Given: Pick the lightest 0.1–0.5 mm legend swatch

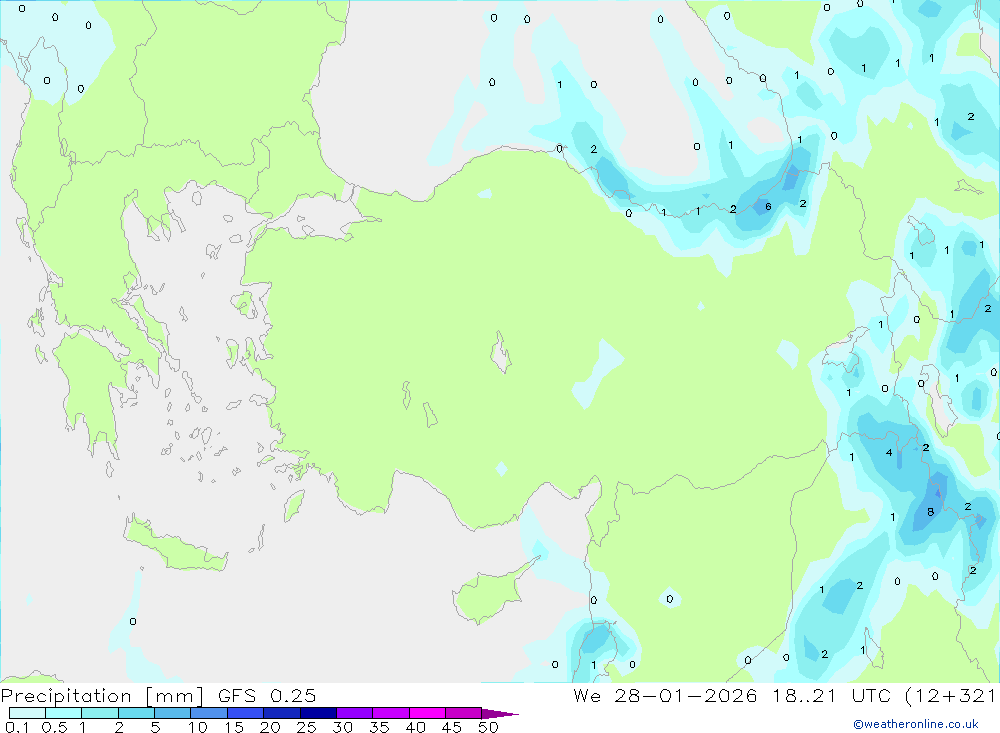Looking at the screenshot, I should click(x=27, y=713).
